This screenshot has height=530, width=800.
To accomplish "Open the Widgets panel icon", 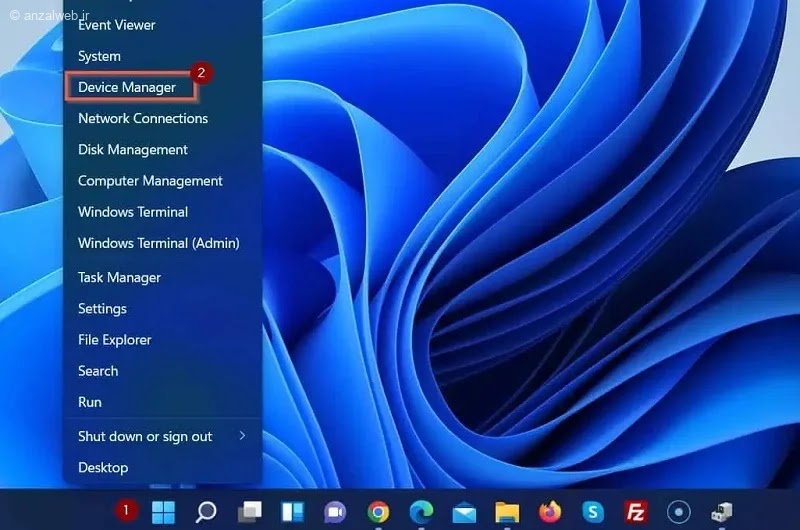I will coord(293,512).
